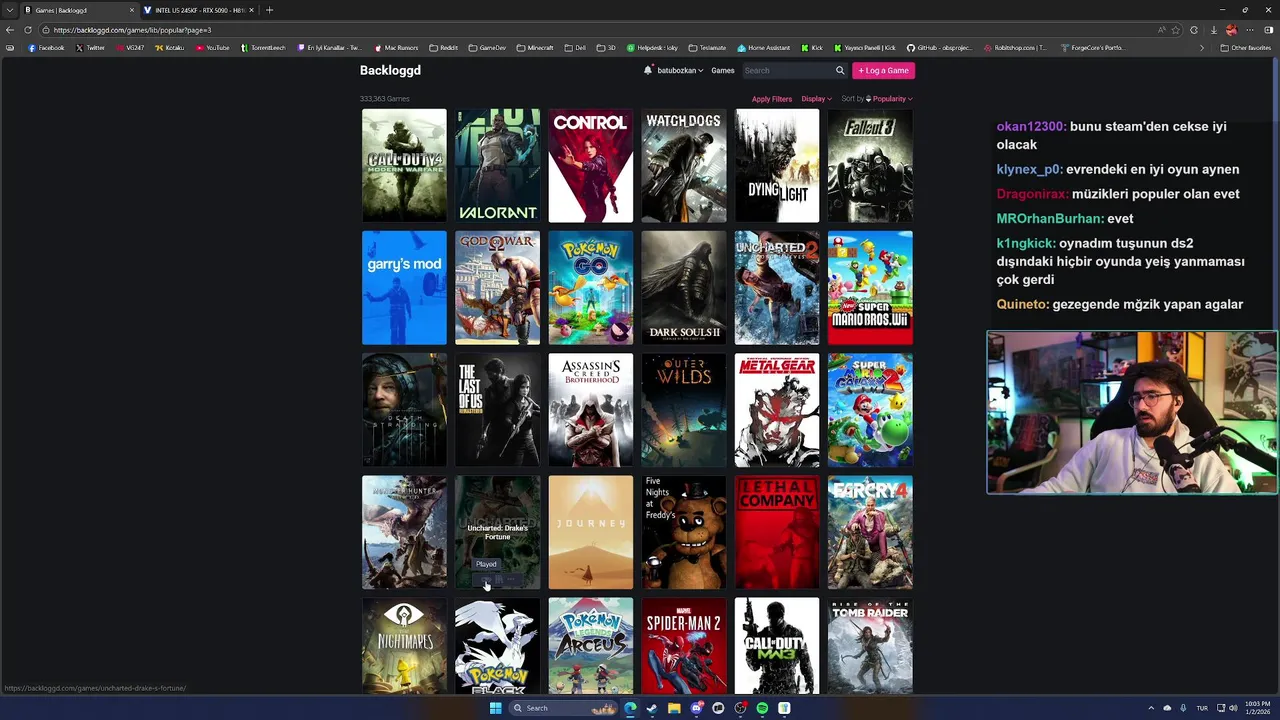Open GitHub obsproject bookmark

938,47
